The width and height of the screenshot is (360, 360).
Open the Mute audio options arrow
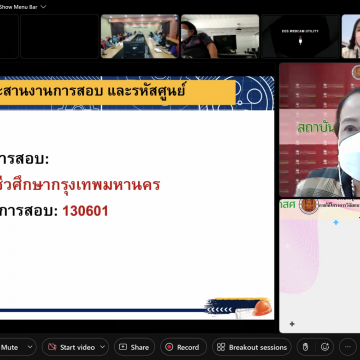tap(30, 347)
